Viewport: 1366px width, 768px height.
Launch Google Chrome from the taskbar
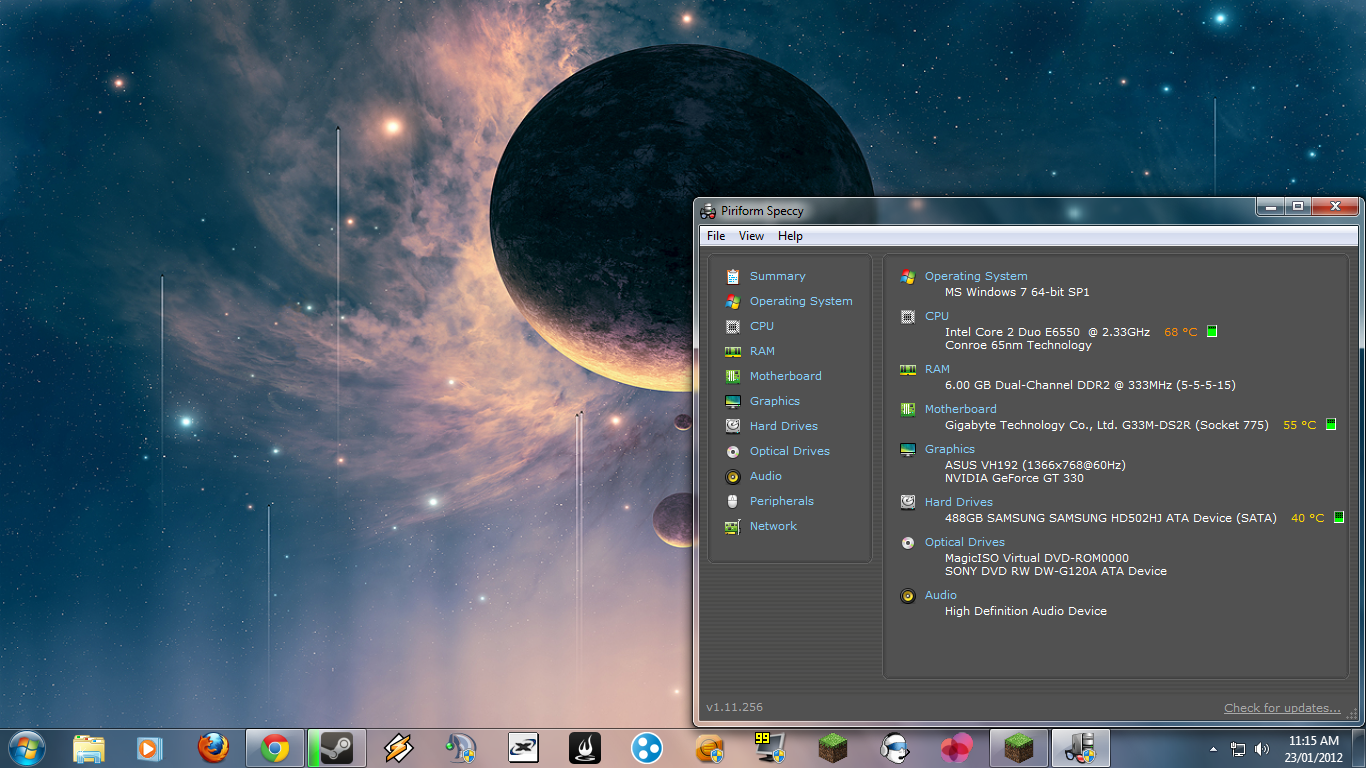tap(274, 747)
